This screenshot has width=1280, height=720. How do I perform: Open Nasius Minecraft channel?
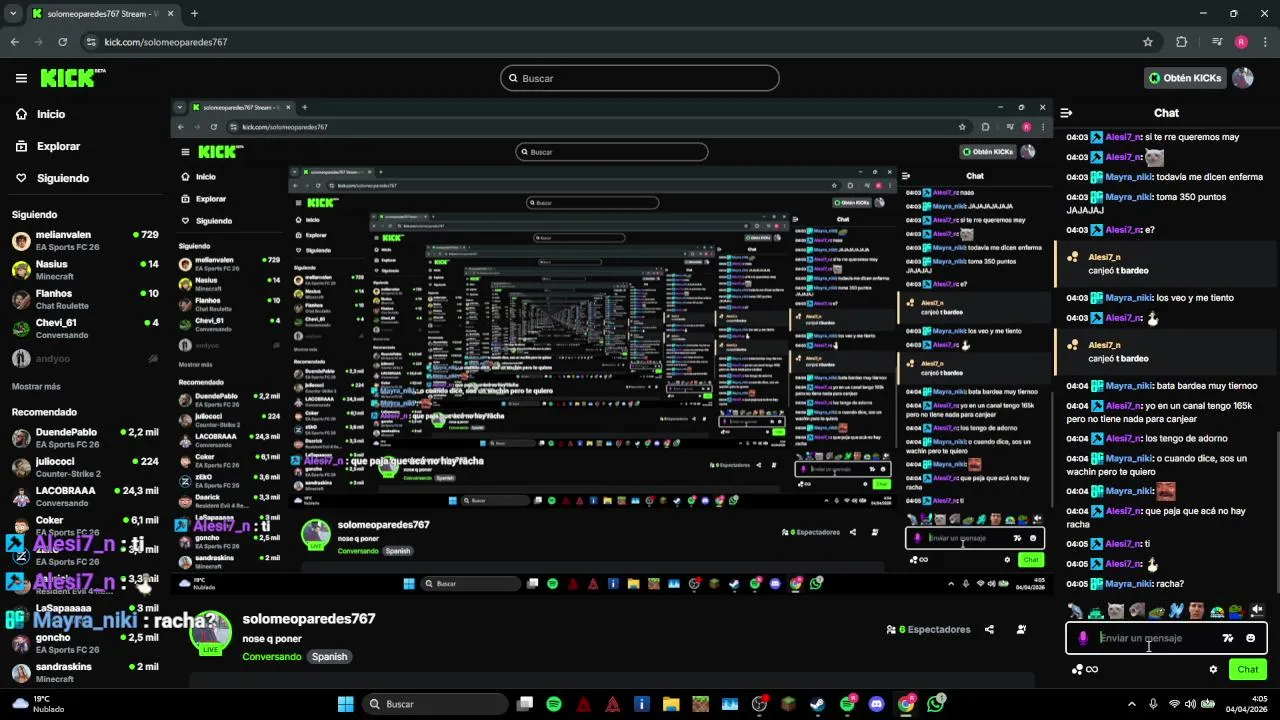(x=85, y=270)
